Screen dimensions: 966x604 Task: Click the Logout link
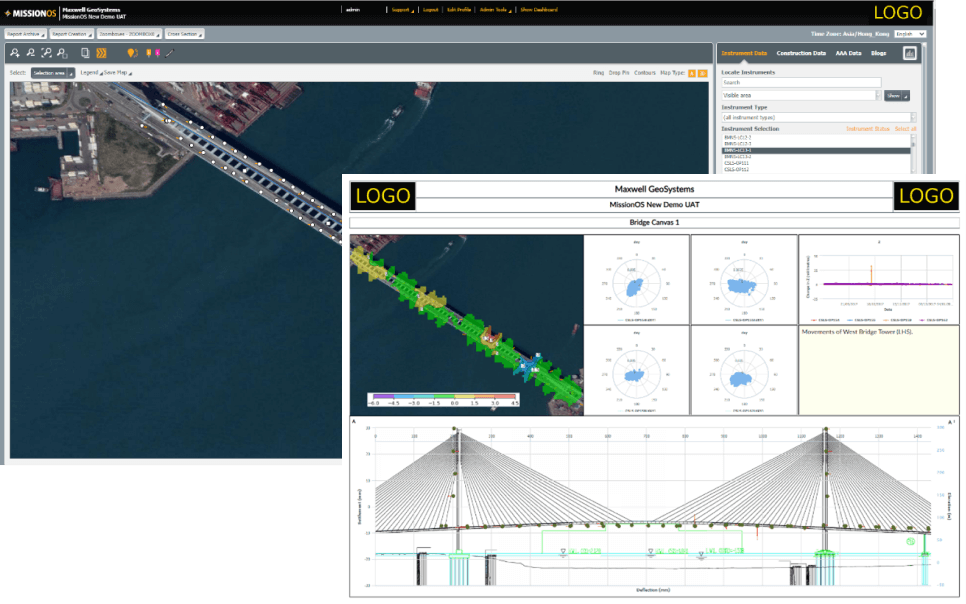[x=431, y=10]
